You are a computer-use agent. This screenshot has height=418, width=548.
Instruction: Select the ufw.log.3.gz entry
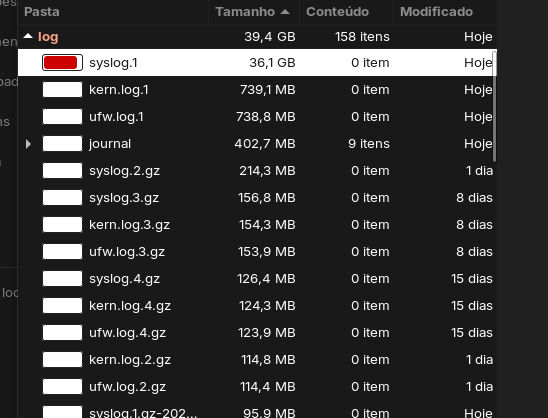(257, 252)
